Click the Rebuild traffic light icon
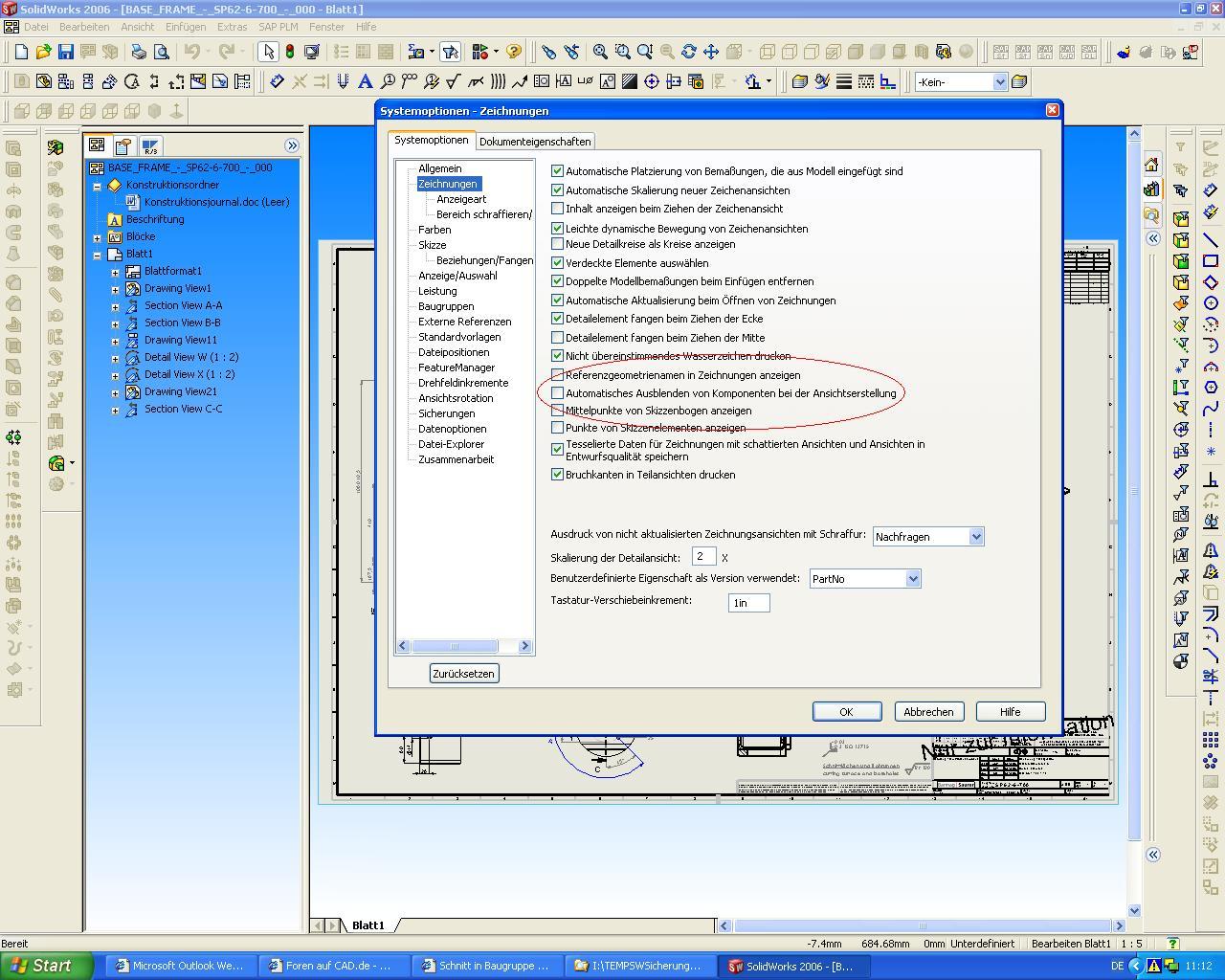Screen dimensions: 1225x980 289,52
